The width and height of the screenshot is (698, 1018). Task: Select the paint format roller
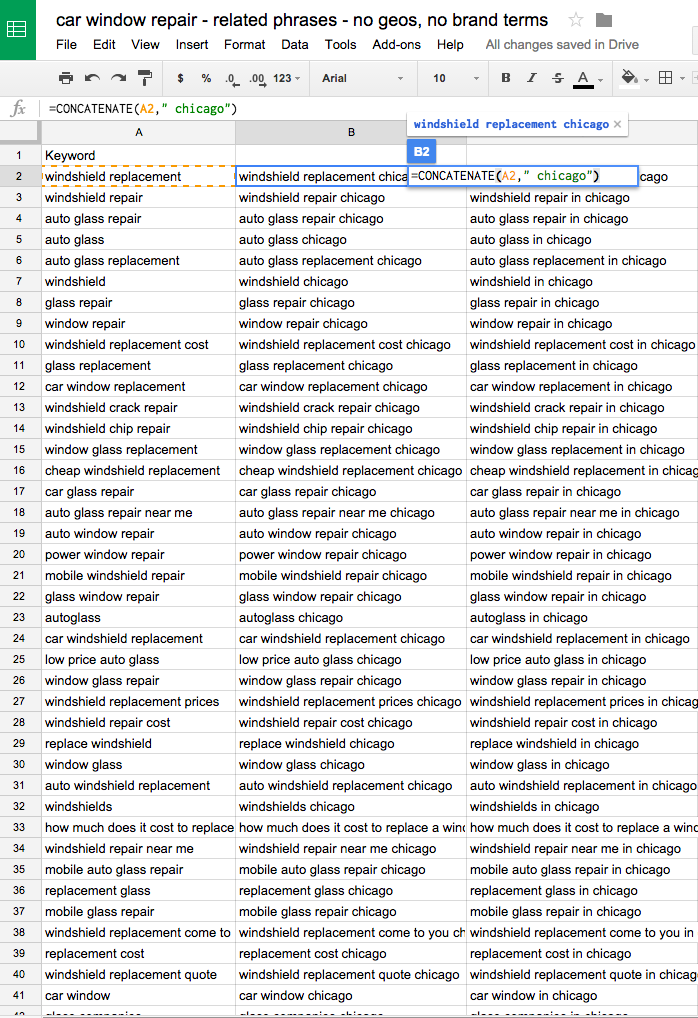[145, 78]
